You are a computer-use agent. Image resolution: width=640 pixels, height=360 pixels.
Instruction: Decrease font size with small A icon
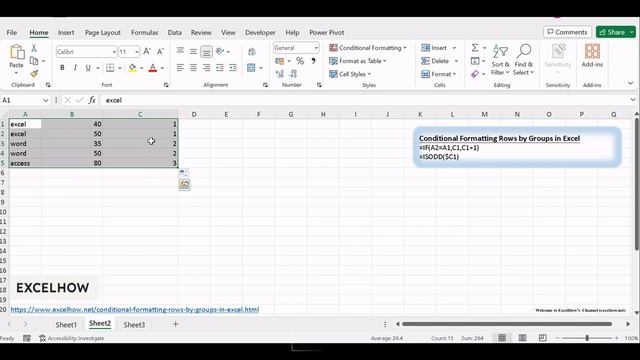click(160, 51)
